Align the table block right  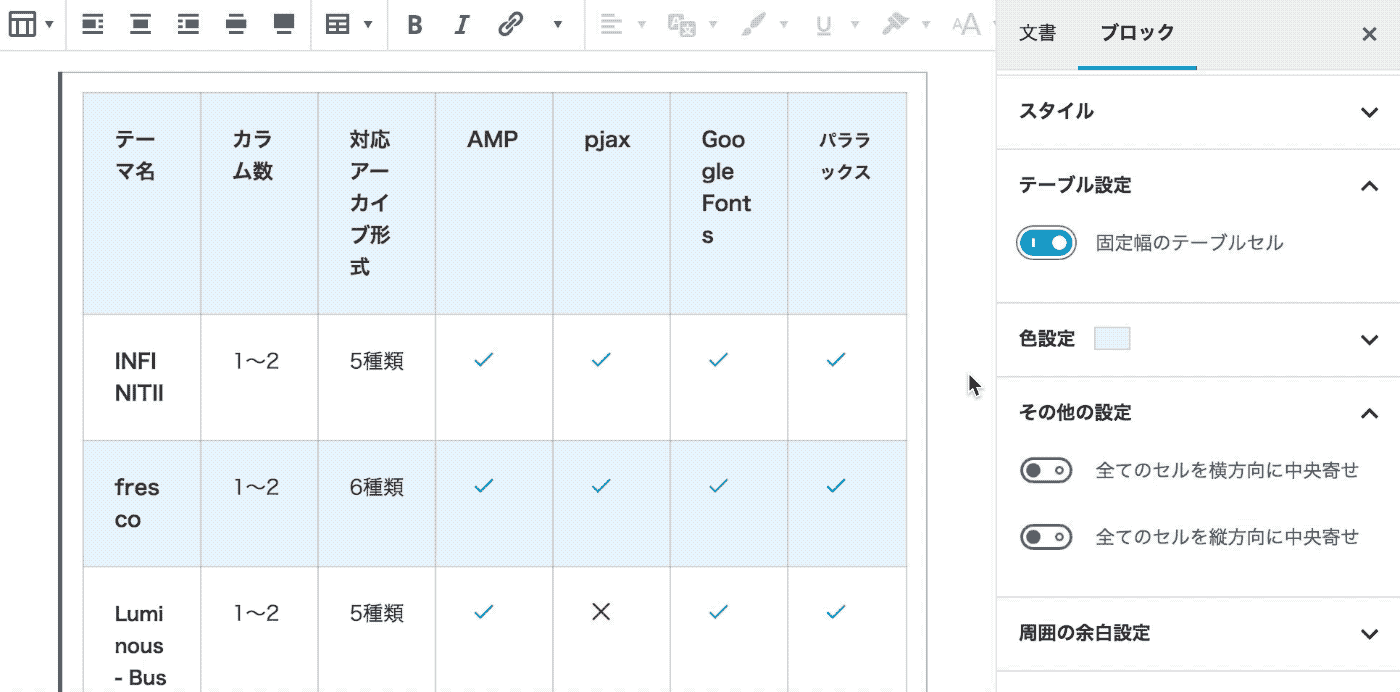pyautogui.click(x=188, y=25)
